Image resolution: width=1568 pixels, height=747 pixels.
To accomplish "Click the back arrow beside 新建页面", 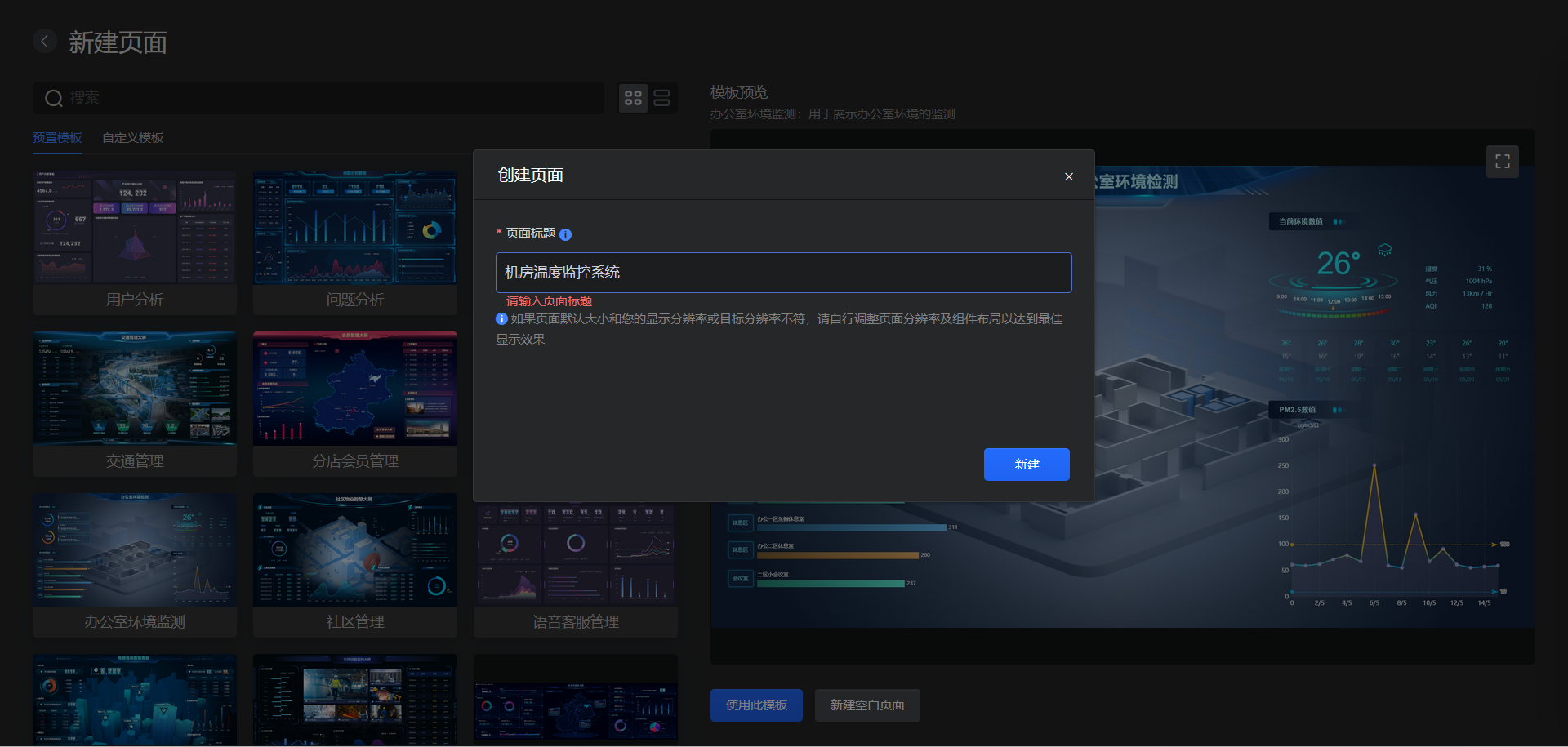I will pos(45,41).
